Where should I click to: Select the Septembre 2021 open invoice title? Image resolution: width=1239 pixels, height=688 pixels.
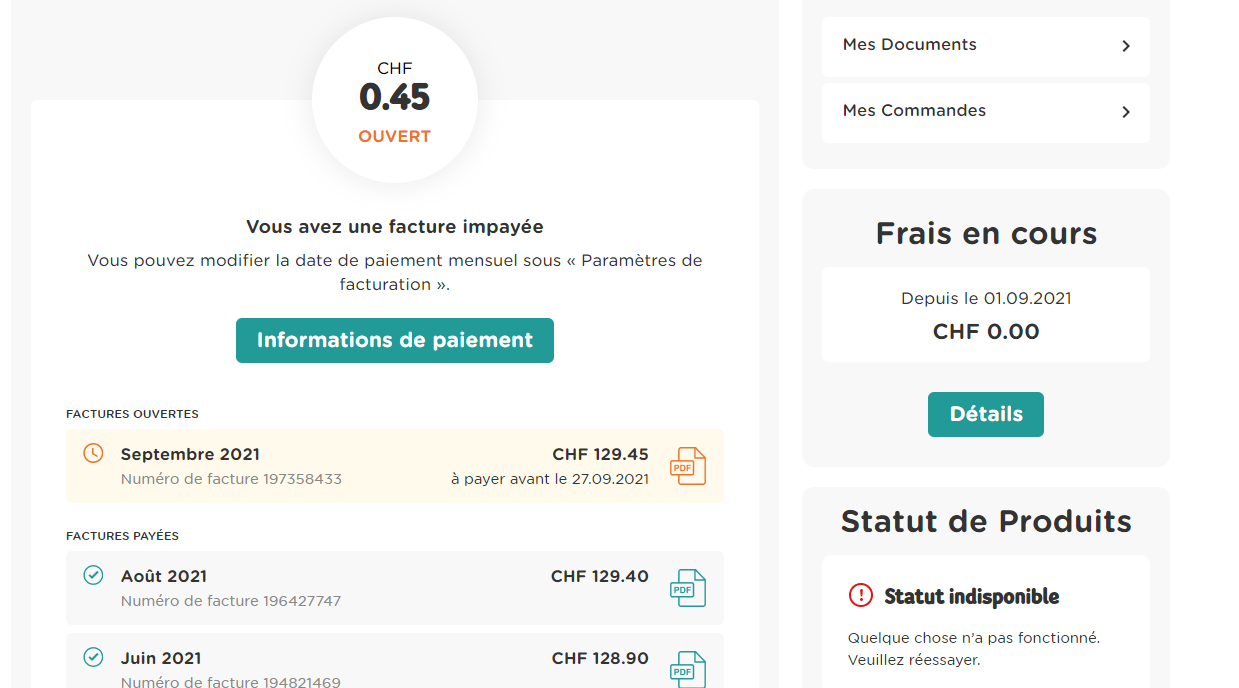click(190, 454)
